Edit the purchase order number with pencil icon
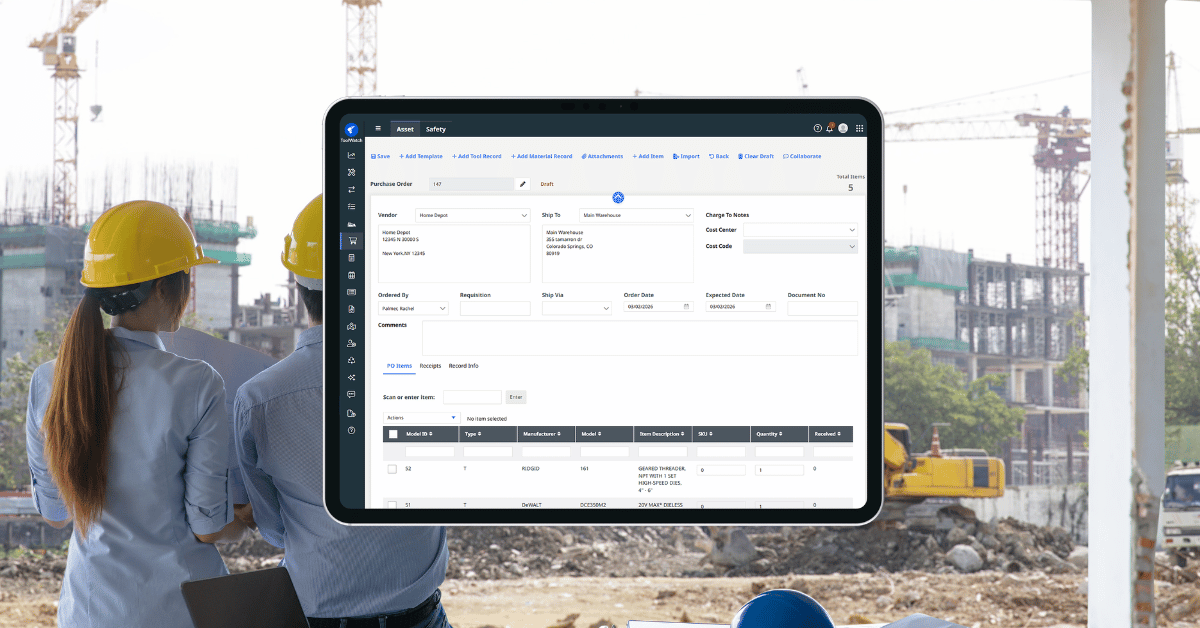Screen dimensions: 1200x628 point(523,184)
